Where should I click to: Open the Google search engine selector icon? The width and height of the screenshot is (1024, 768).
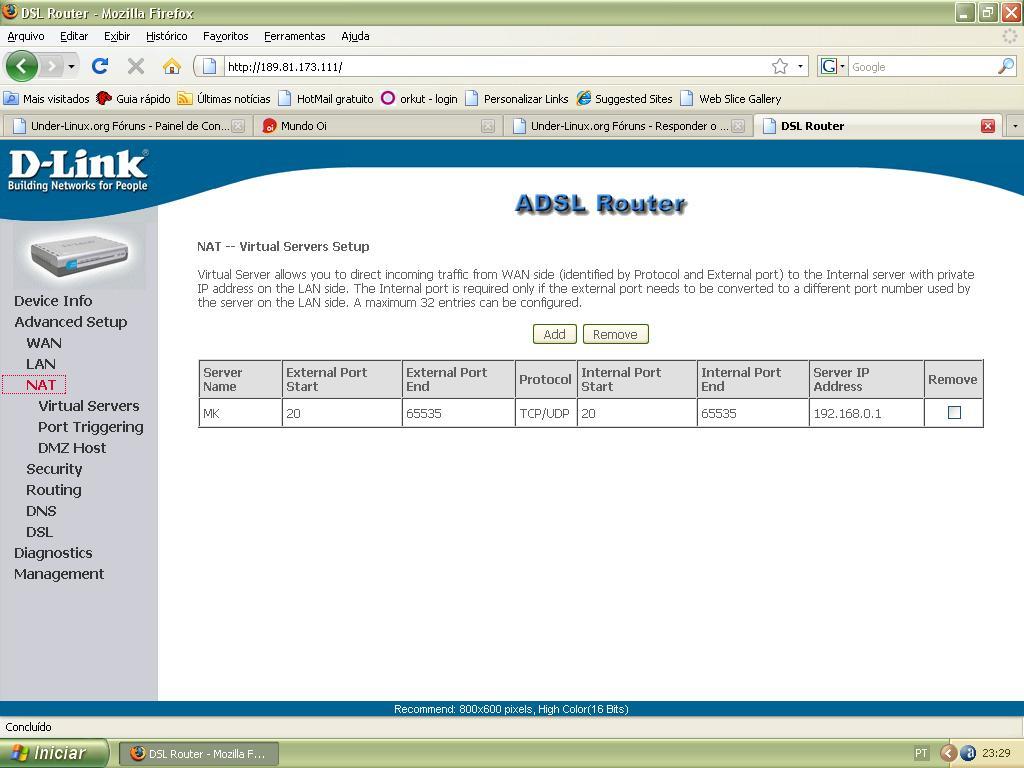832,66
